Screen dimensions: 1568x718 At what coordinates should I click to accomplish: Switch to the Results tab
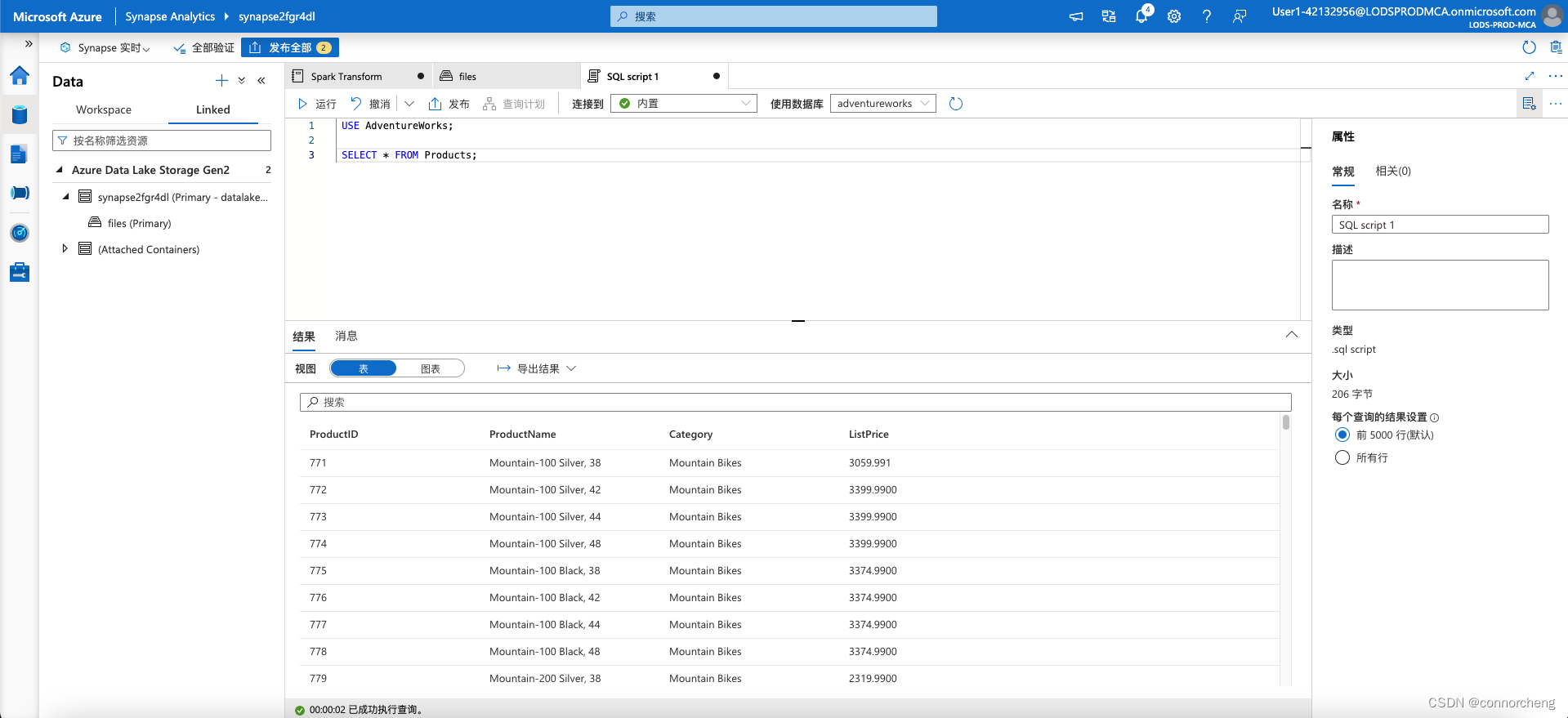(x=304, y=336)
